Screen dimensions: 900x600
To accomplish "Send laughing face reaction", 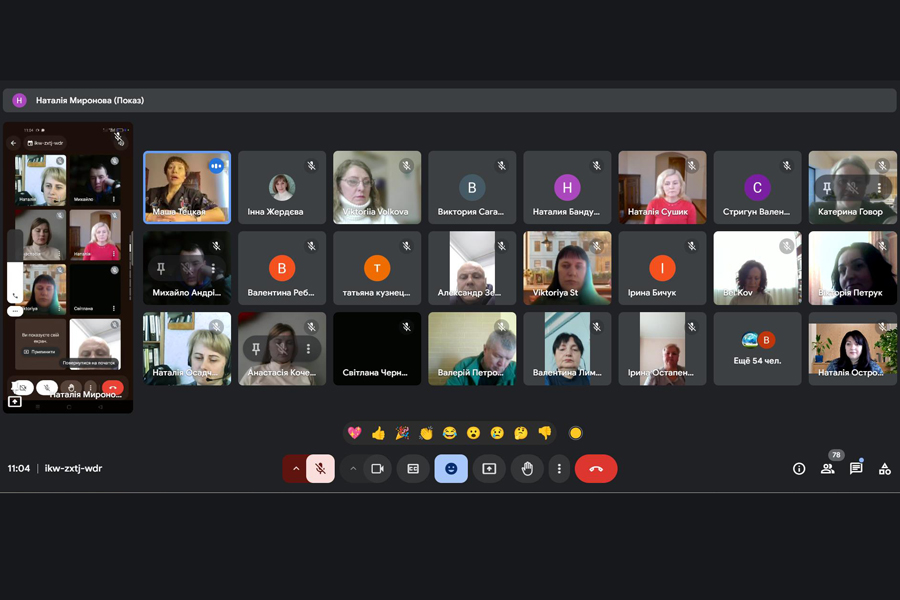I will point(449,433).
